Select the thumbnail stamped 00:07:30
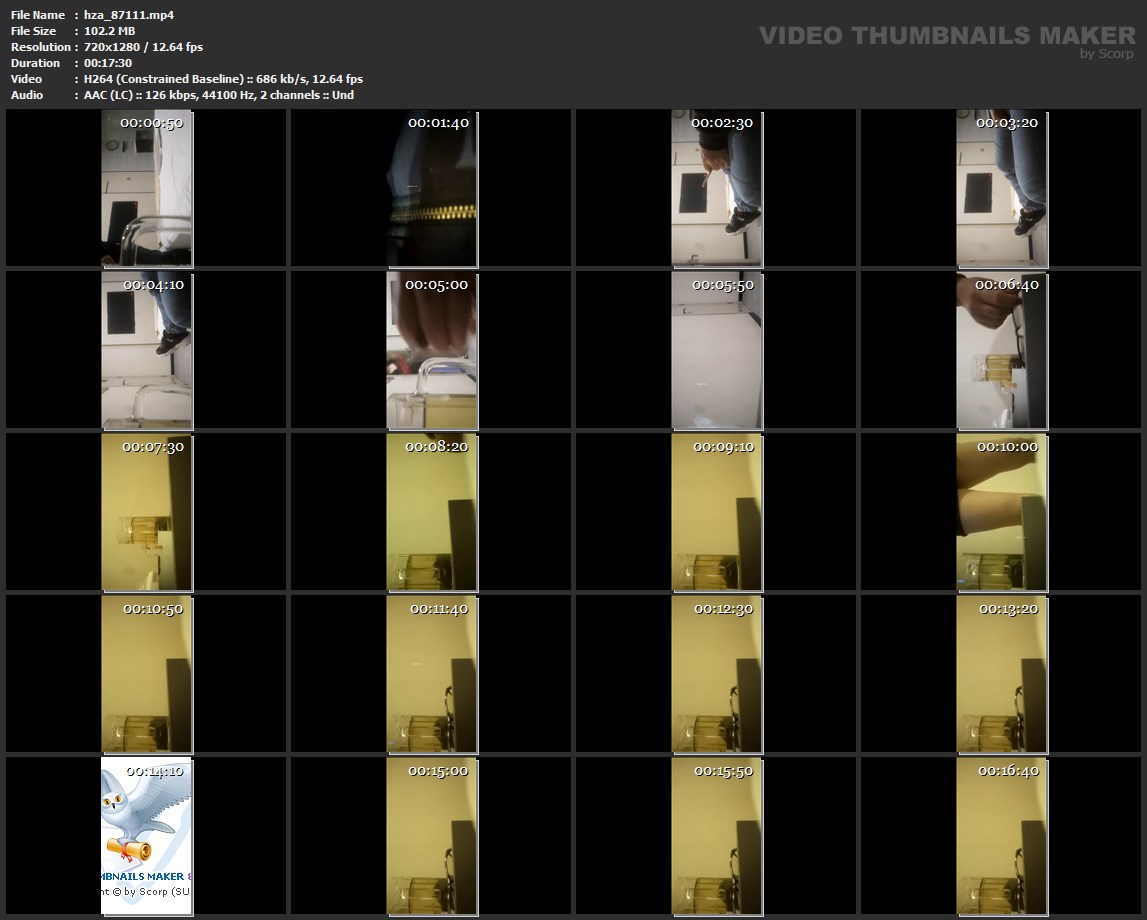 pos(146,512)
